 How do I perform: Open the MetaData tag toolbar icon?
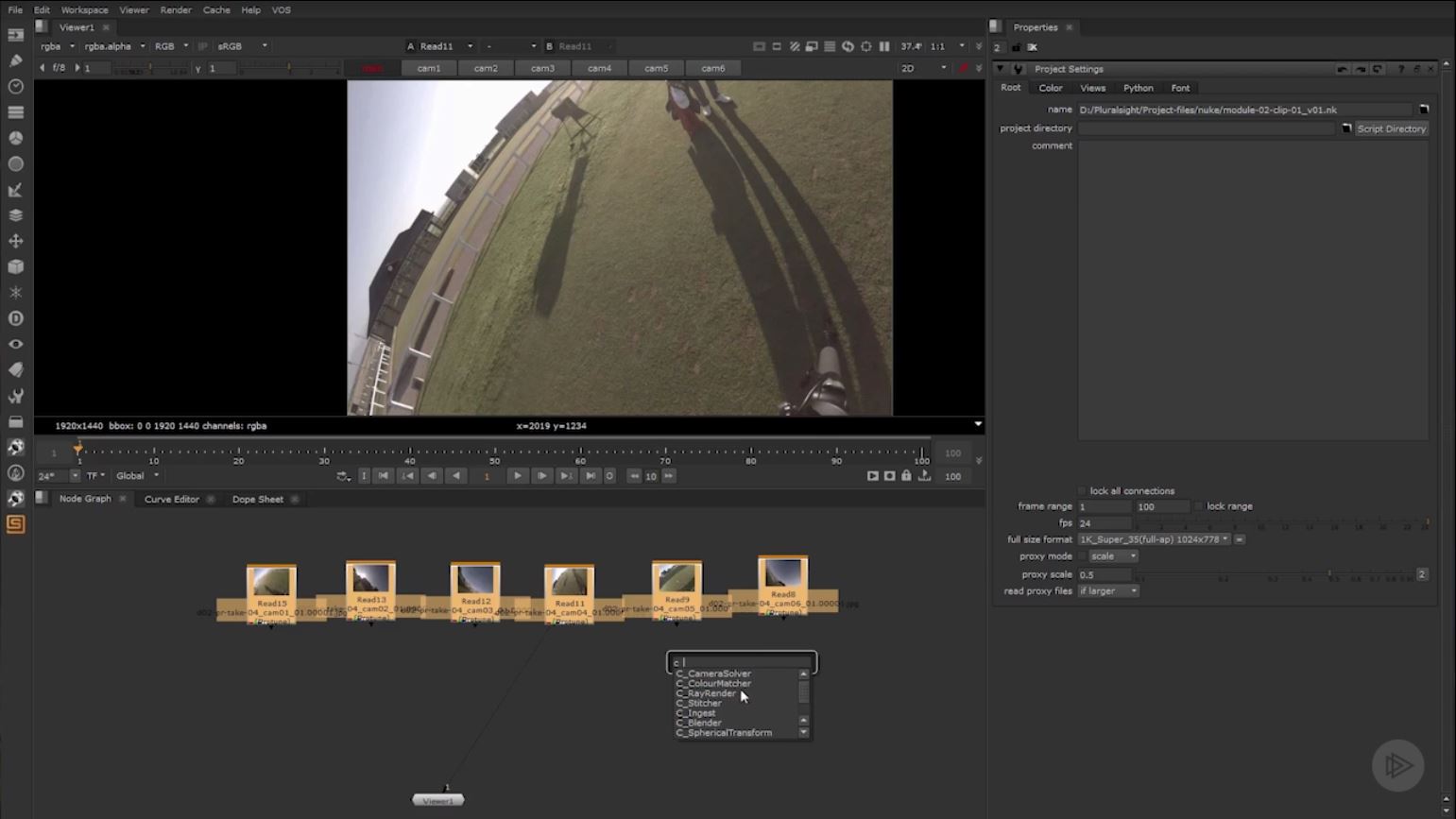[x=15, y=369]
